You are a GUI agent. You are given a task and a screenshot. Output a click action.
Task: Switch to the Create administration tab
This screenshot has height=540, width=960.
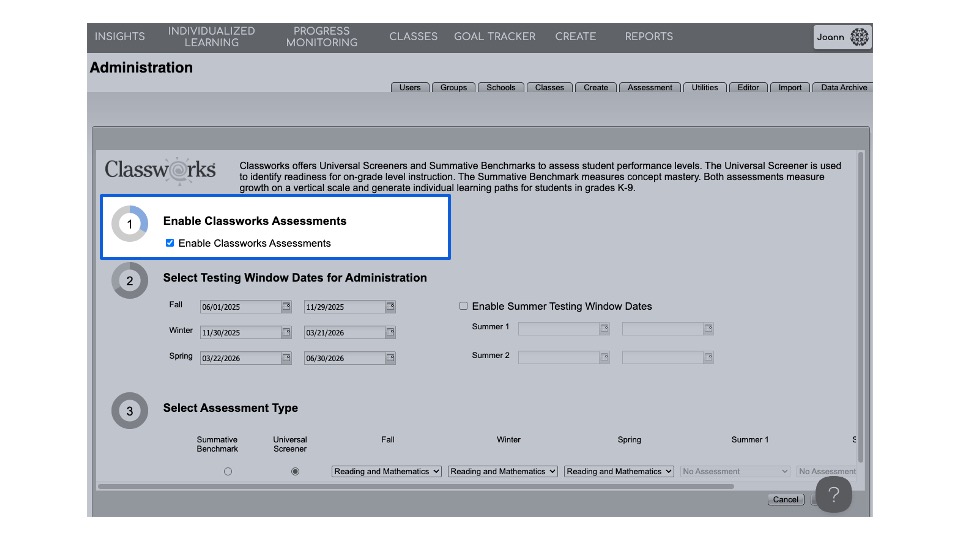(596, 88)
